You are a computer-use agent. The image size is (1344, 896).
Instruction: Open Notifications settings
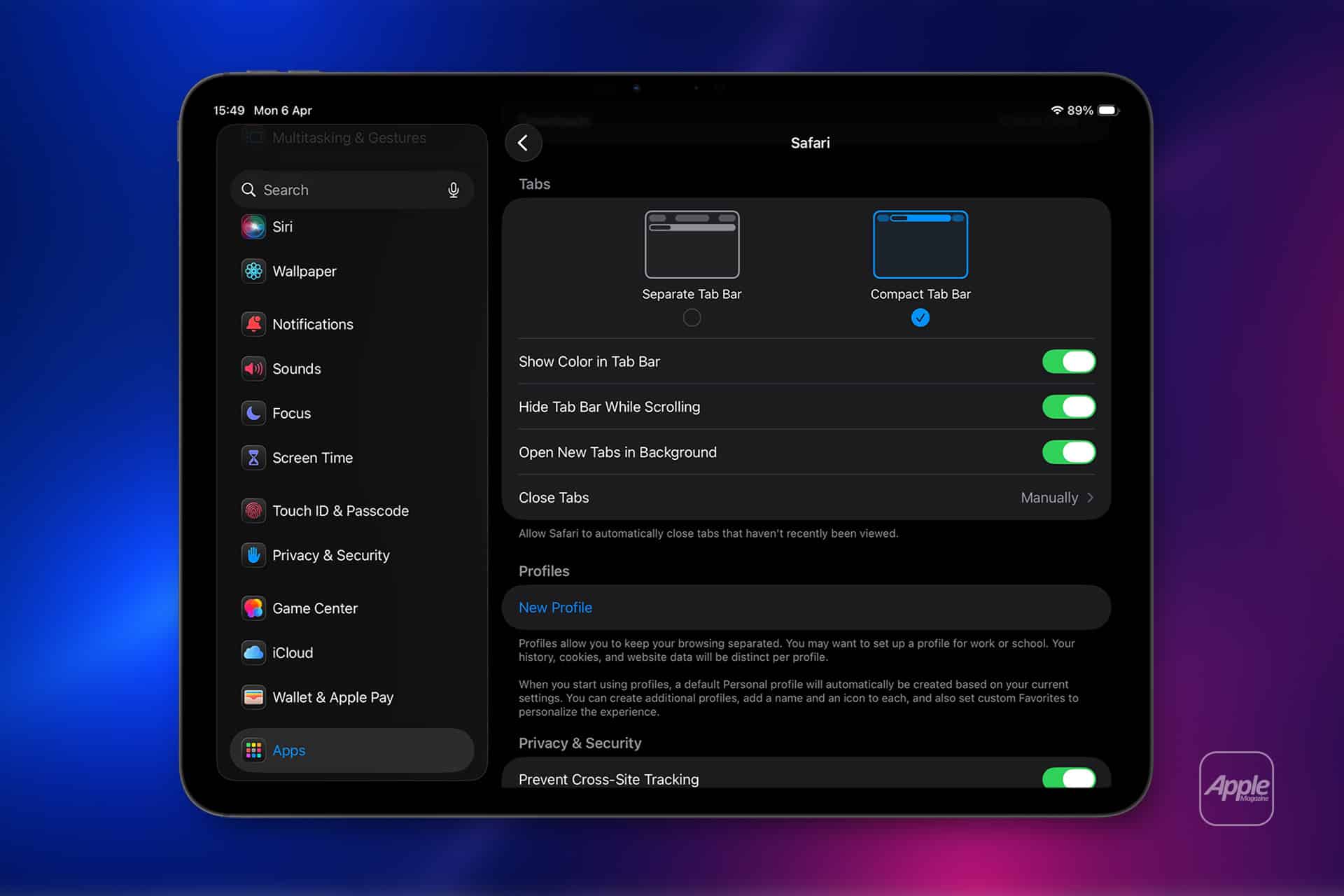(x=352, y=324)
